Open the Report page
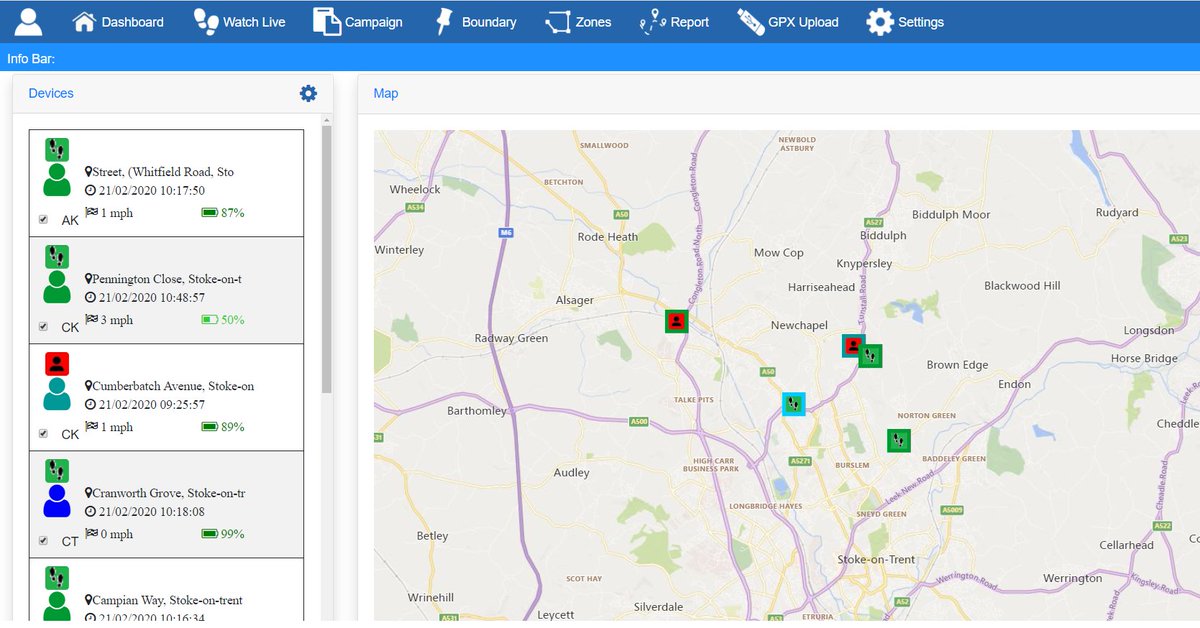Screen dimensions: 1200x628 click(x=674, y=21)
